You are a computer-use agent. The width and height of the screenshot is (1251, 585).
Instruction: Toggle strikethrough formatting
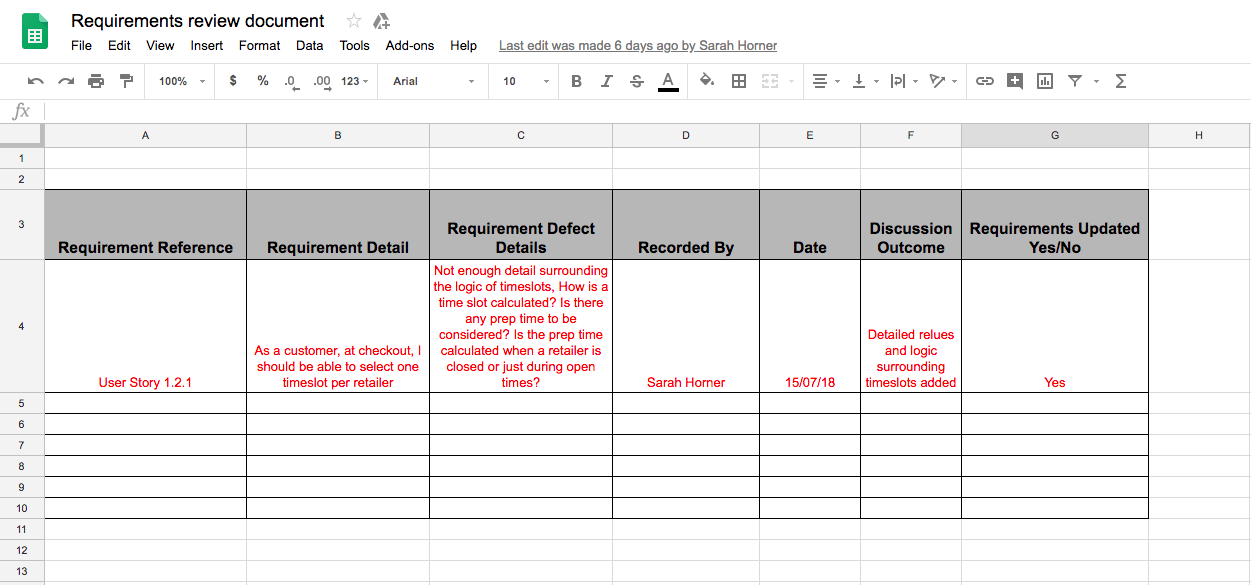[x=637, y=81]
